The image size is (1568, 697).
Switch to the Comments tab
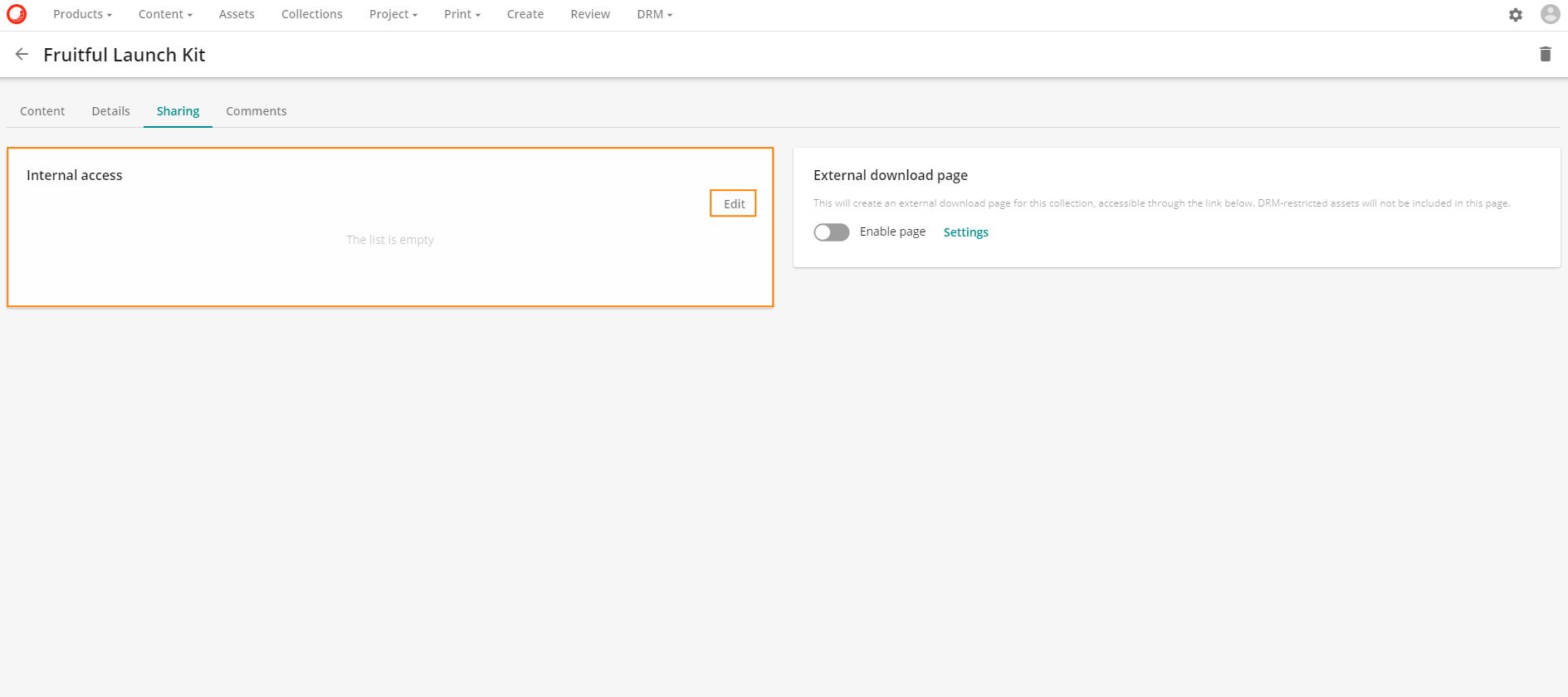256,111
